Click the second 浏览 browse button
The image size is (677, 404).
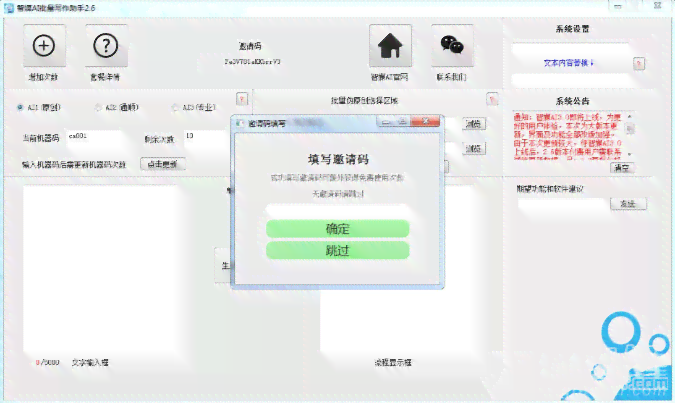click(474, 148)
